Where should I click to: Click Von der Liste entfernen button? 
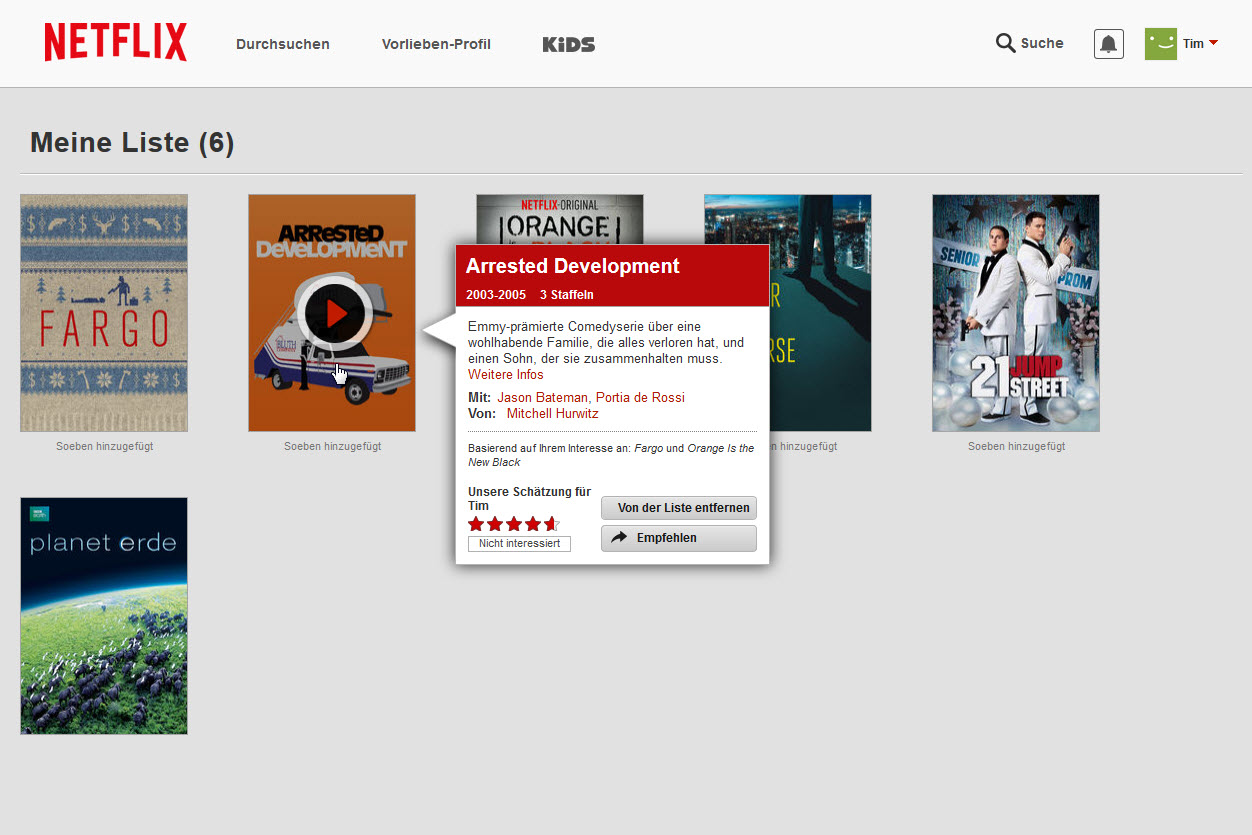[679, 508]
